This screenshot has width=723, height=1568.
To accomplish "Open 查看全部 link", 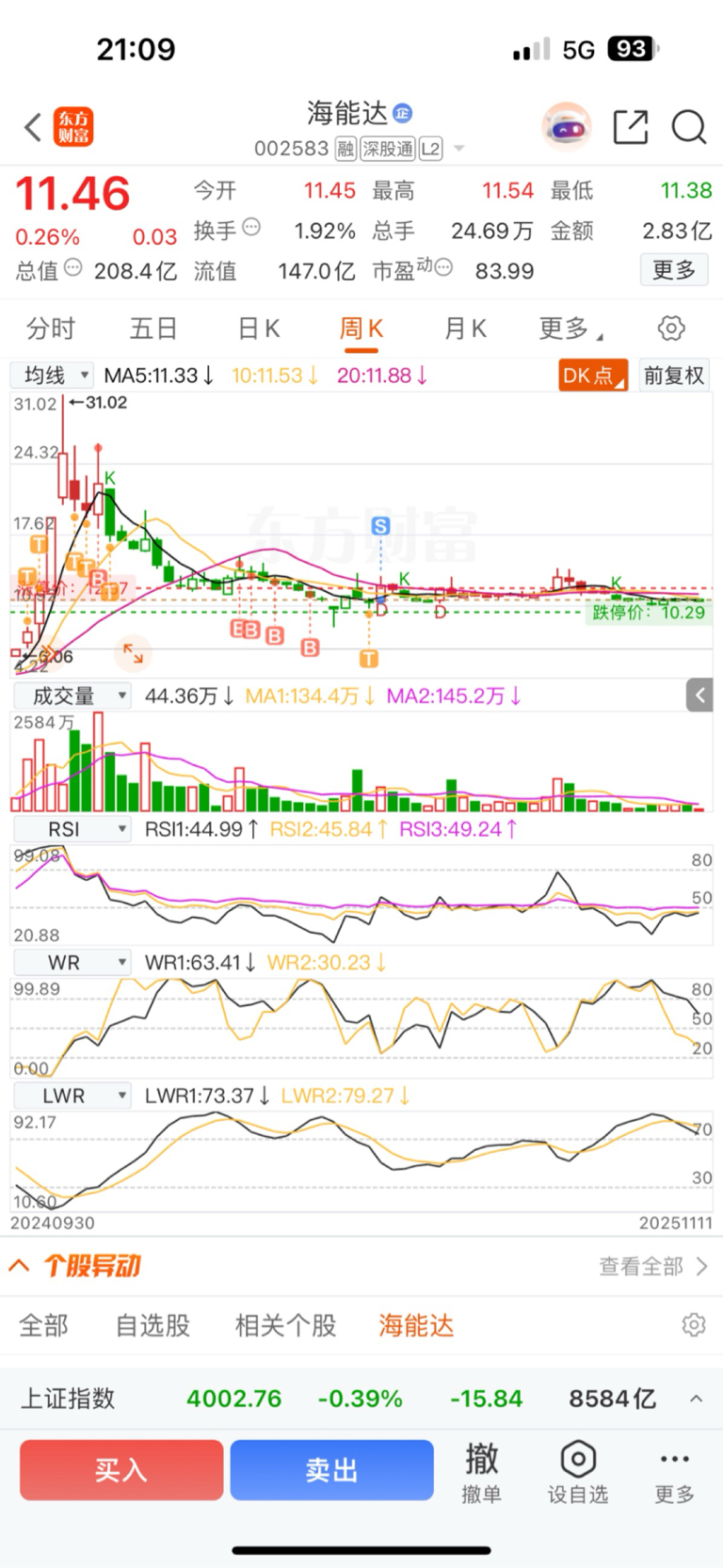I will [653, 1266].
